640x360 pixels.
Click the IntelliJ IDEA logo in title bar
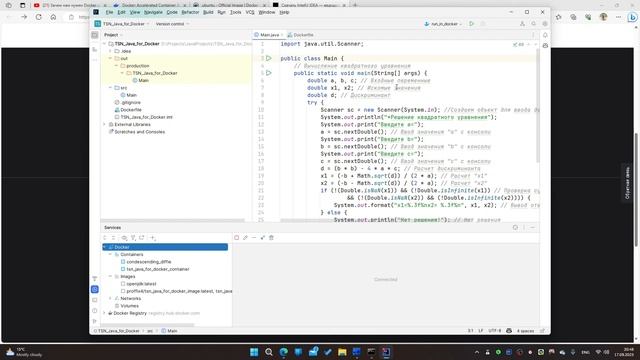click(96, 12)
